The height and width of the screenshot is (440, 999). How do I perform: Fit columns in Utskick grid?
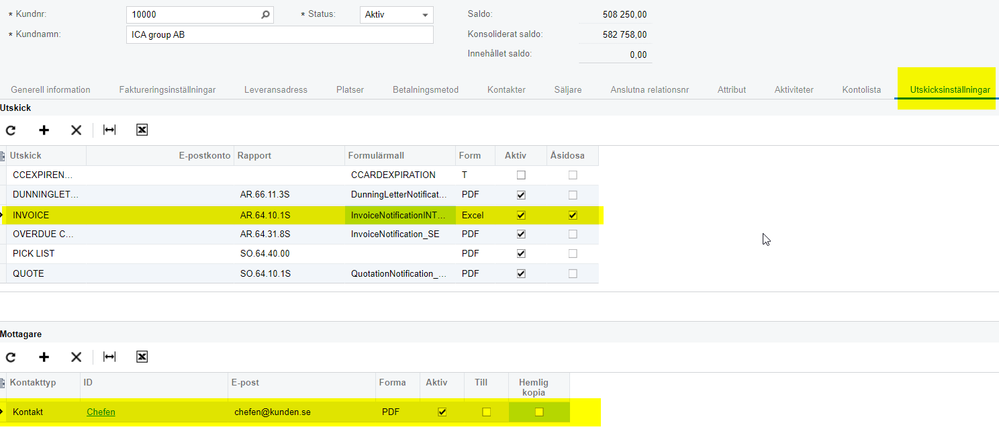point(110,130)
